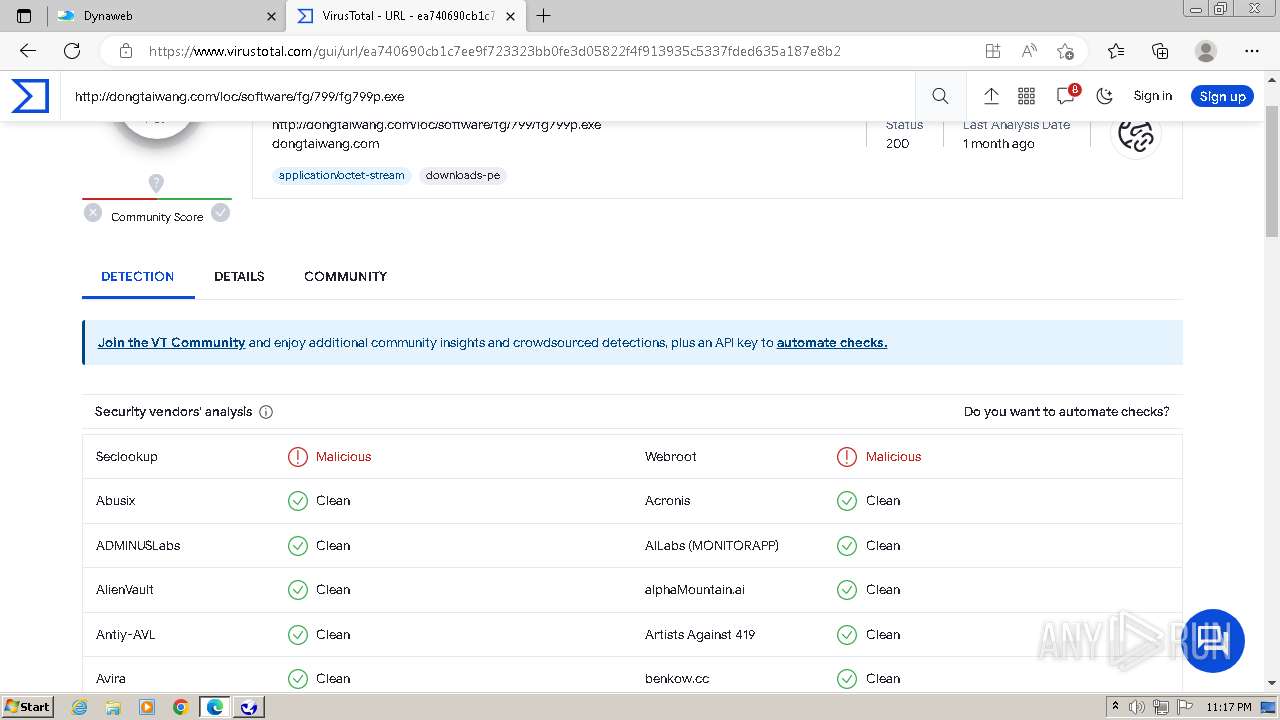Viewport: 1280px width, 720px height.
Task: Click the Artists Against 419 Clean icon
Action: click(x=847, y=634)
